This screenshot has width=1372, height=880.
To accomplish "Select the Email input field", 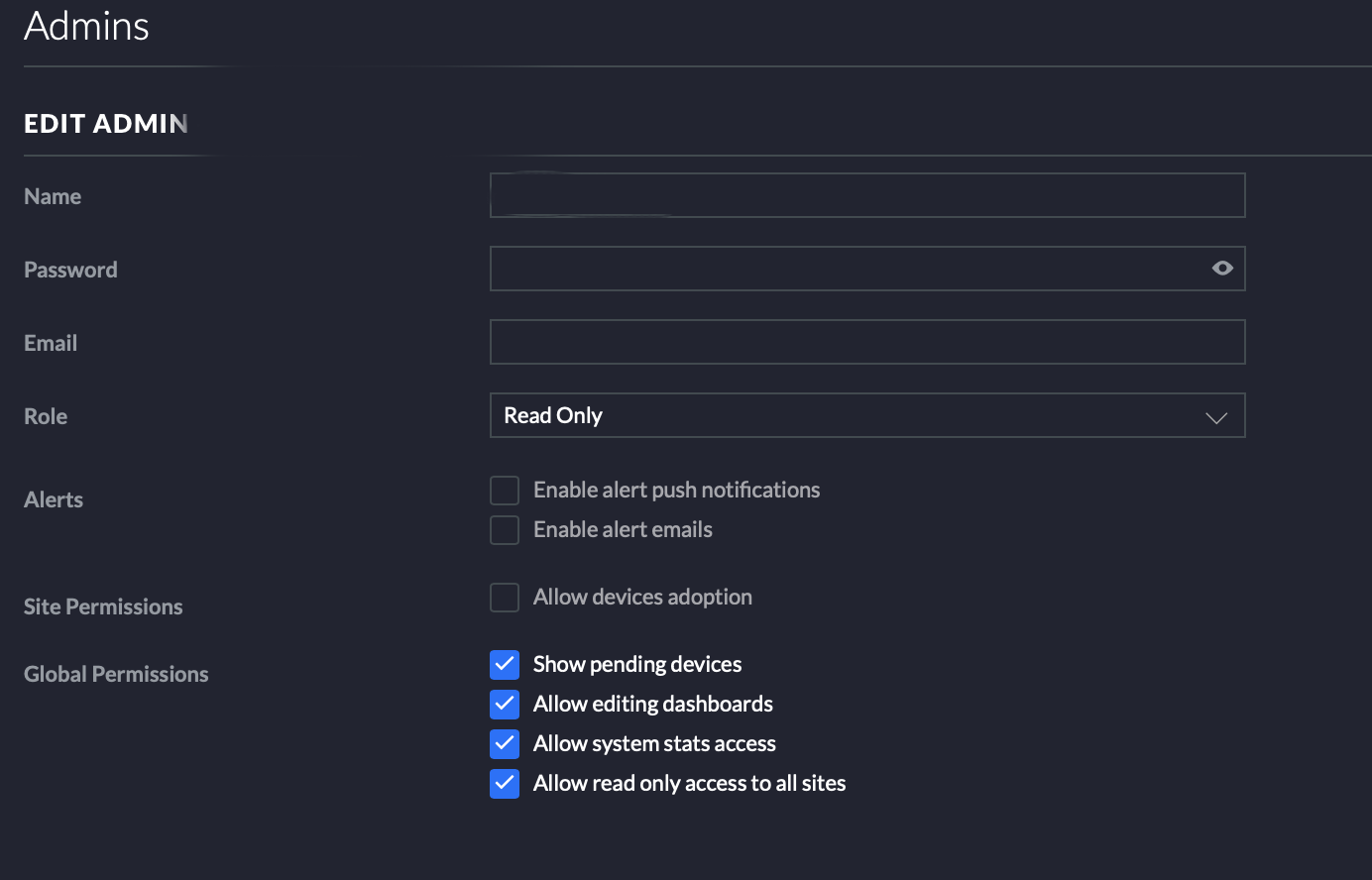I will (x=866, y=342).
